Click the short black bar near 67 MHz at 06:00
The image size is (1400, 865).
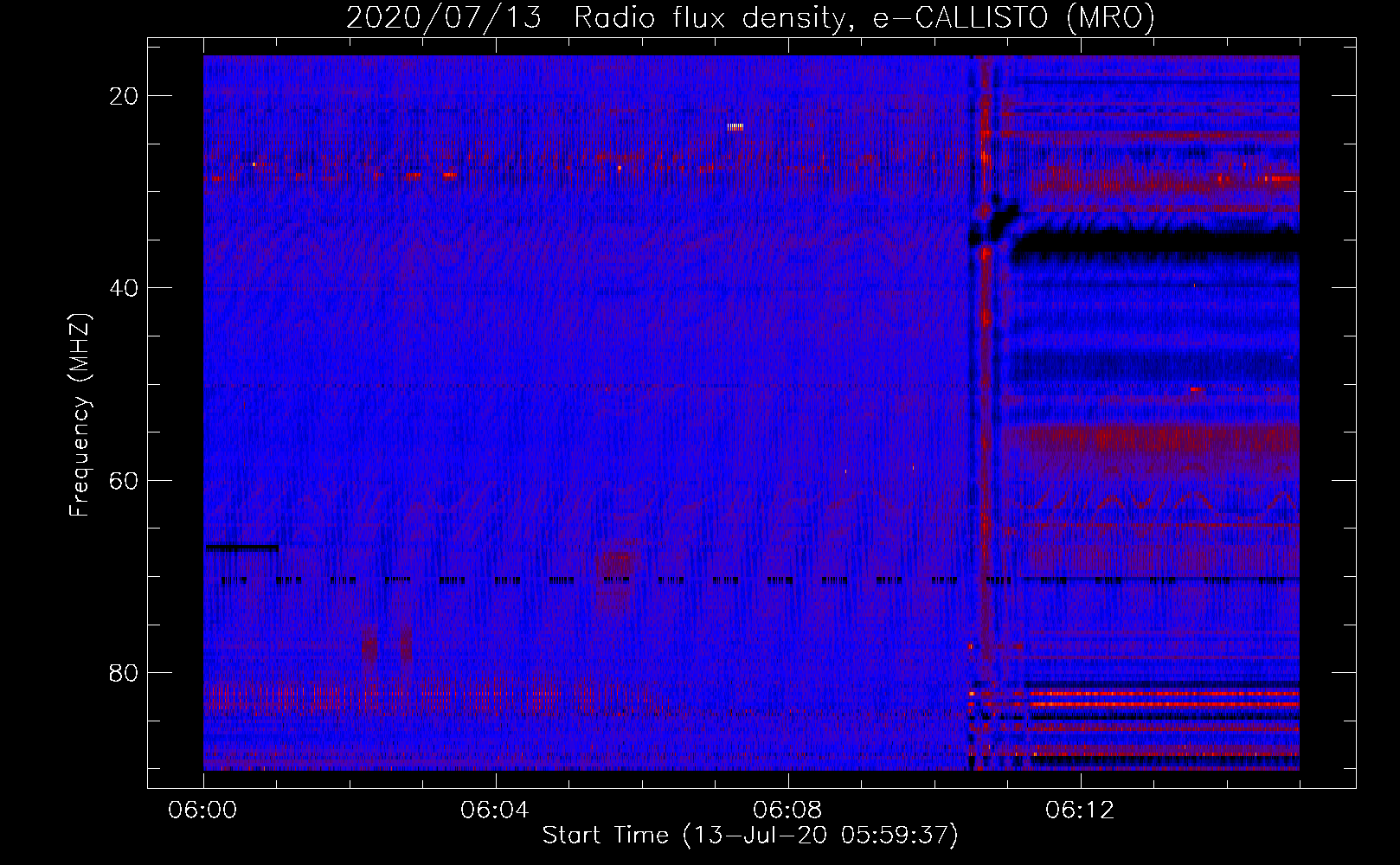point(241,548)
